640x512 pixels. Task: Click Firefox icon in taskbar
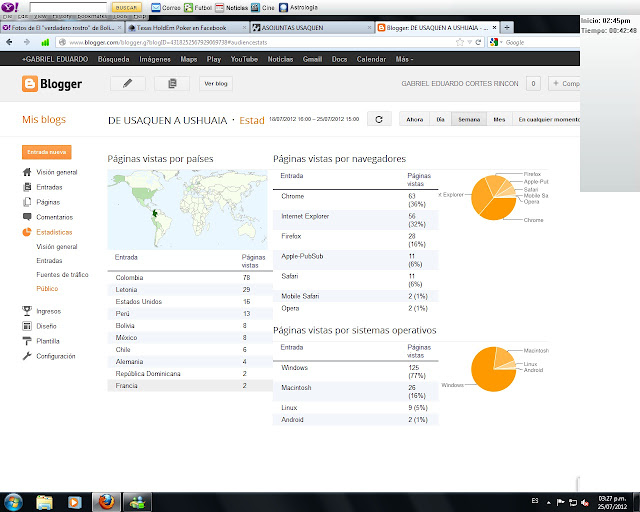(106, 502)
